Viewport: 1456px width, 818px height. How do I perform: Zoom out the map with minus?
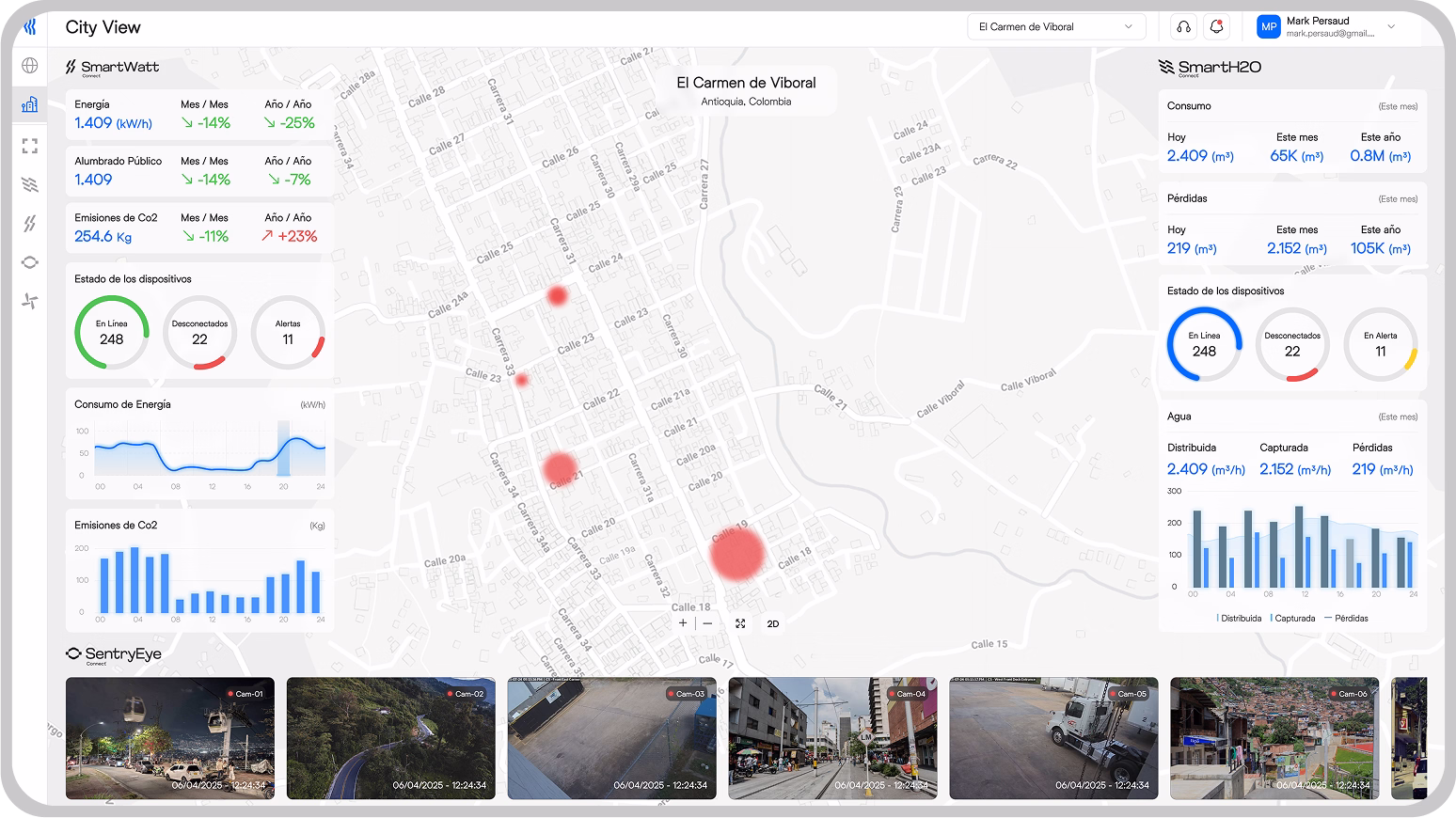(x=707, y=623)
